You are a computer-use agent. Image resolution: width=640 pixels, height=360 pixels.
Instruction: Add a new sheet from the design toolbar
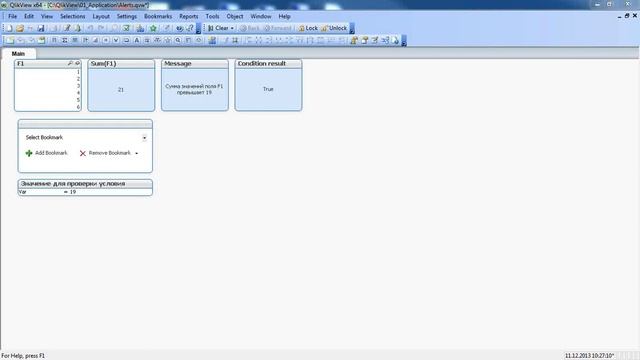10,40
